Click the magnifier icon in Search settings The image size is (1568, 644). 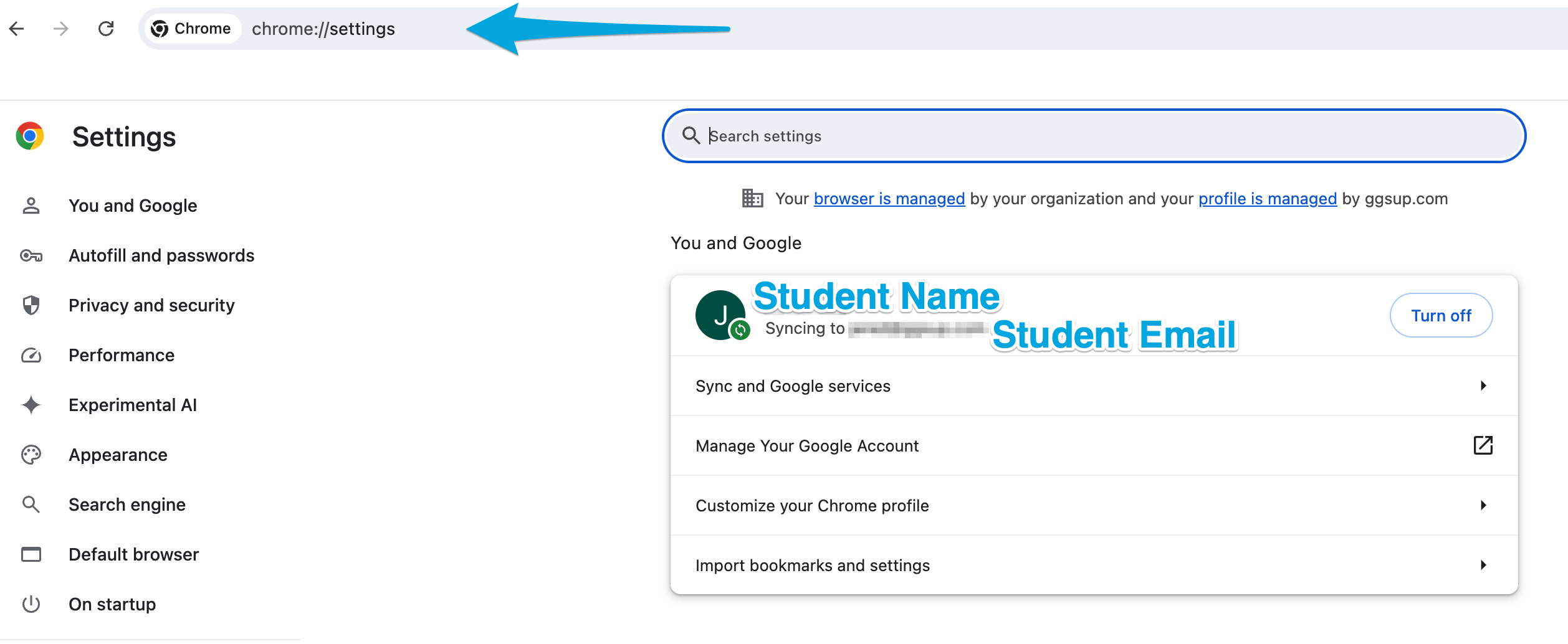tap(691, 136)
